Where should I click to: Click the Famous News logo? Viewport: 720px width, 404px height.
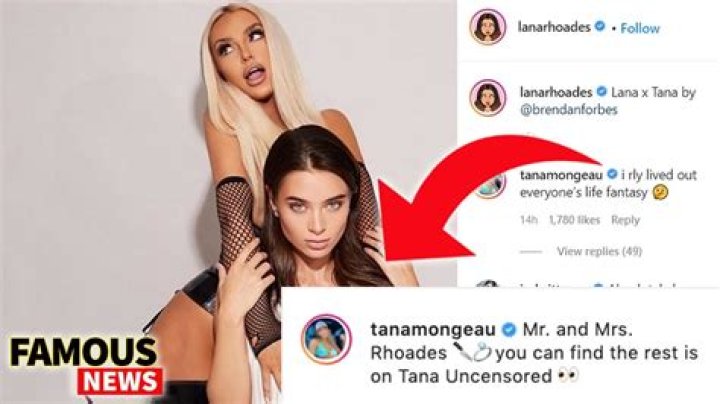(85, 366)
